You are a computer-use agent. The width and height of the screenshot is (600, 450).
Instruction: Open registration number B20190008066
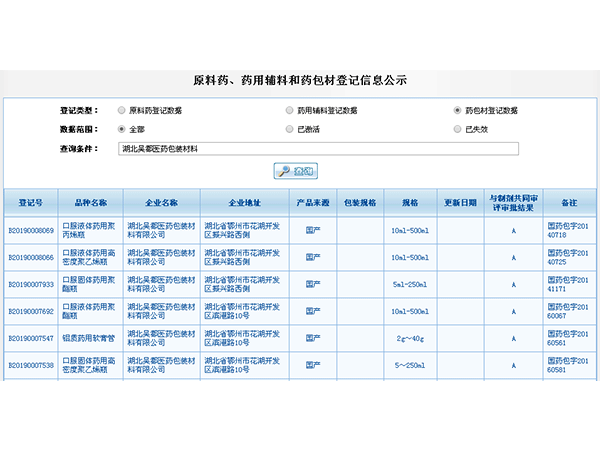click(x=31, y=257)
